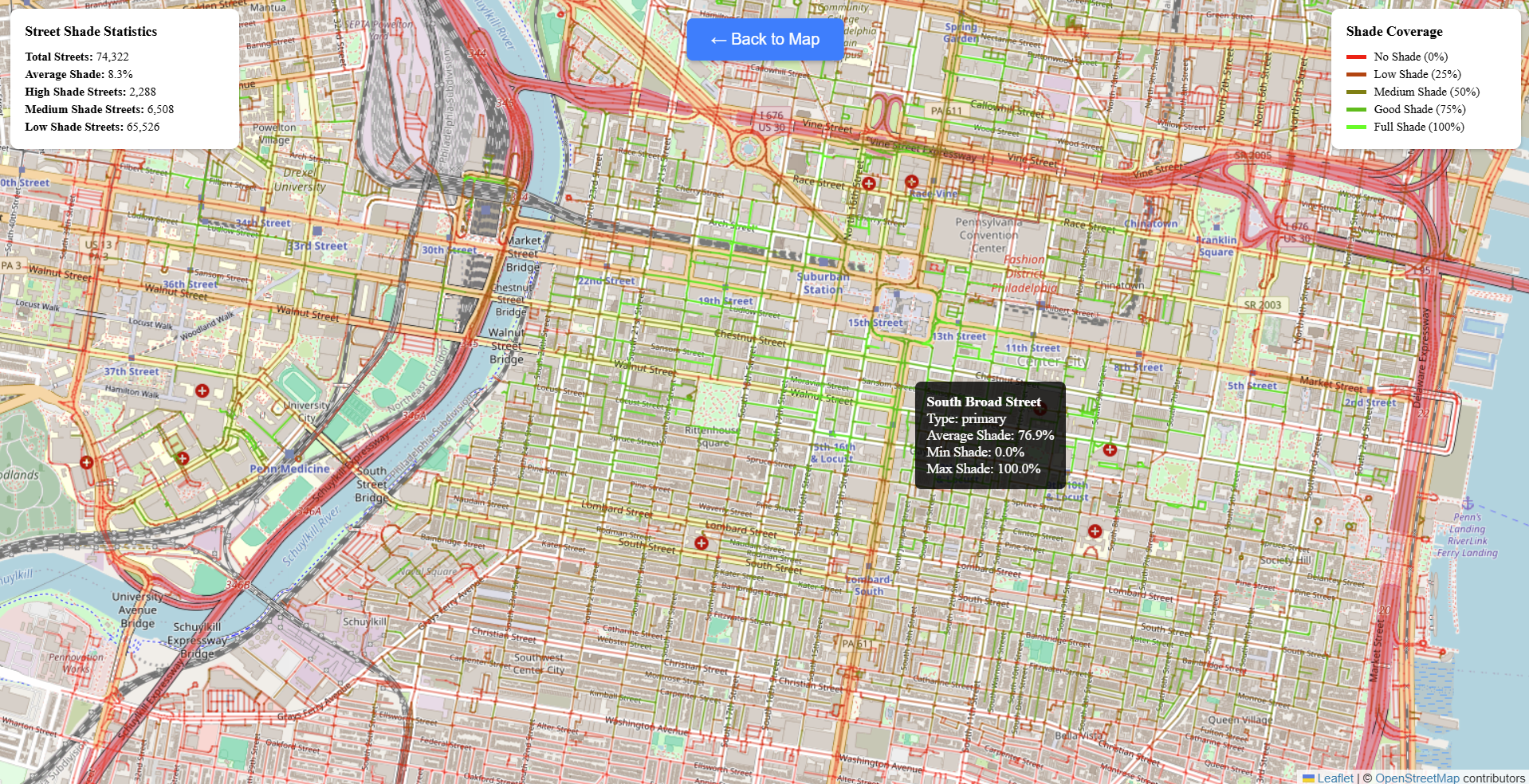Click the 'Low Shade Streets: 65,526' statistic
Image resolution: width=1529 pixels, height=784 pixels.
pyautogui.click(x=92, y=127)
